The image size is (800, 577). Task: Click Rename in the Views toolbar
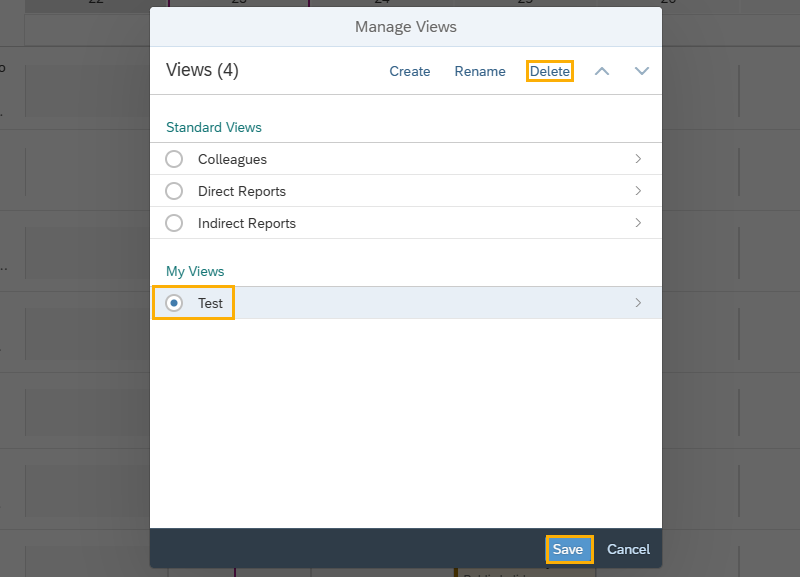480,72
